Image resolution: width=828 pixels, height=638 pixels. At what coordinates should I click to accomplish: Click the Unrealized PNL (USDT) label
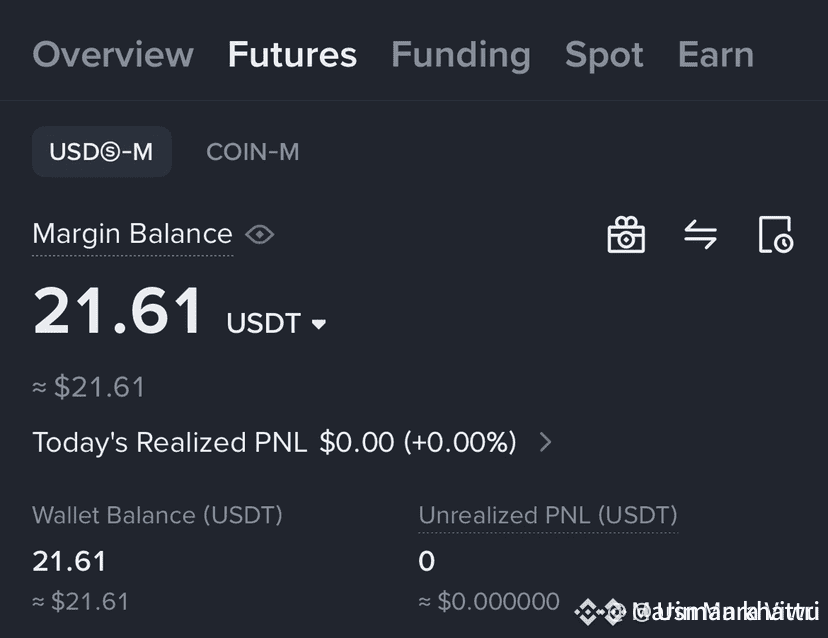click(x=548, y=515)
